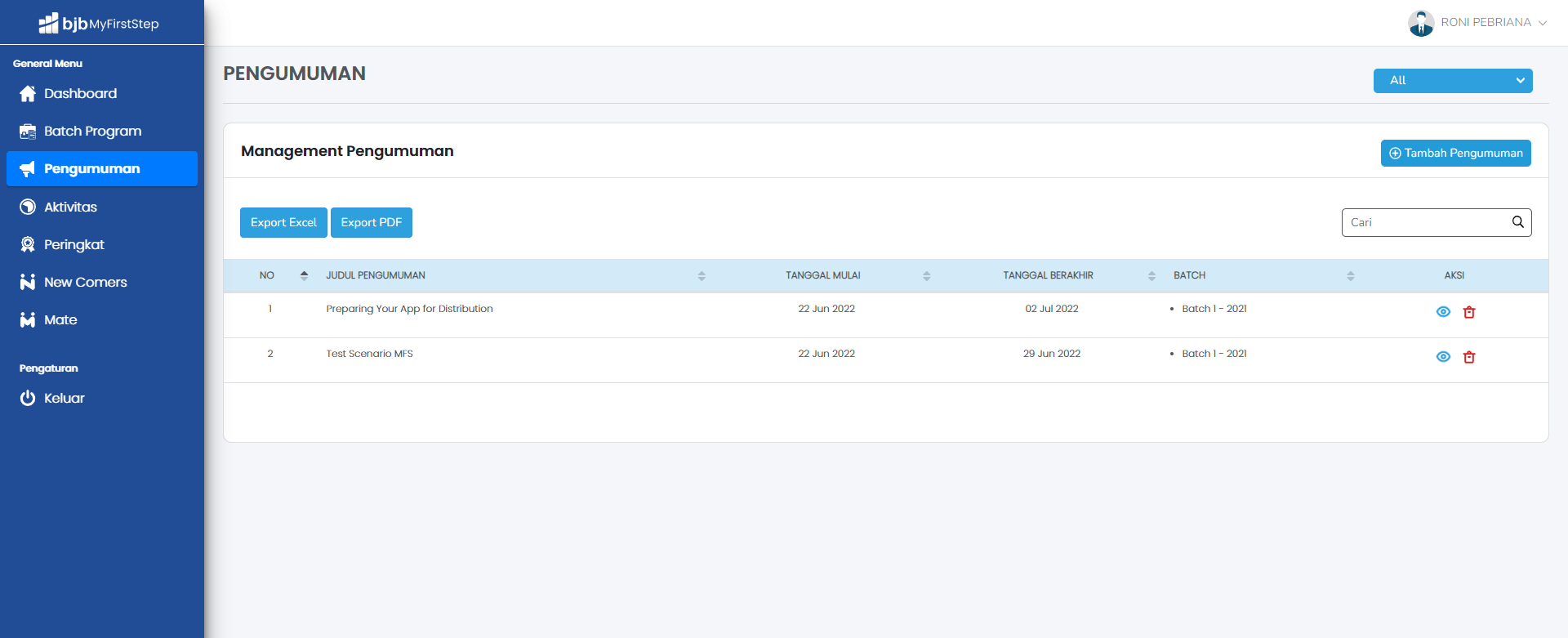Click the Keluar power icon
The width and height of the screenshot is (1568, 638).
point(28,399)
